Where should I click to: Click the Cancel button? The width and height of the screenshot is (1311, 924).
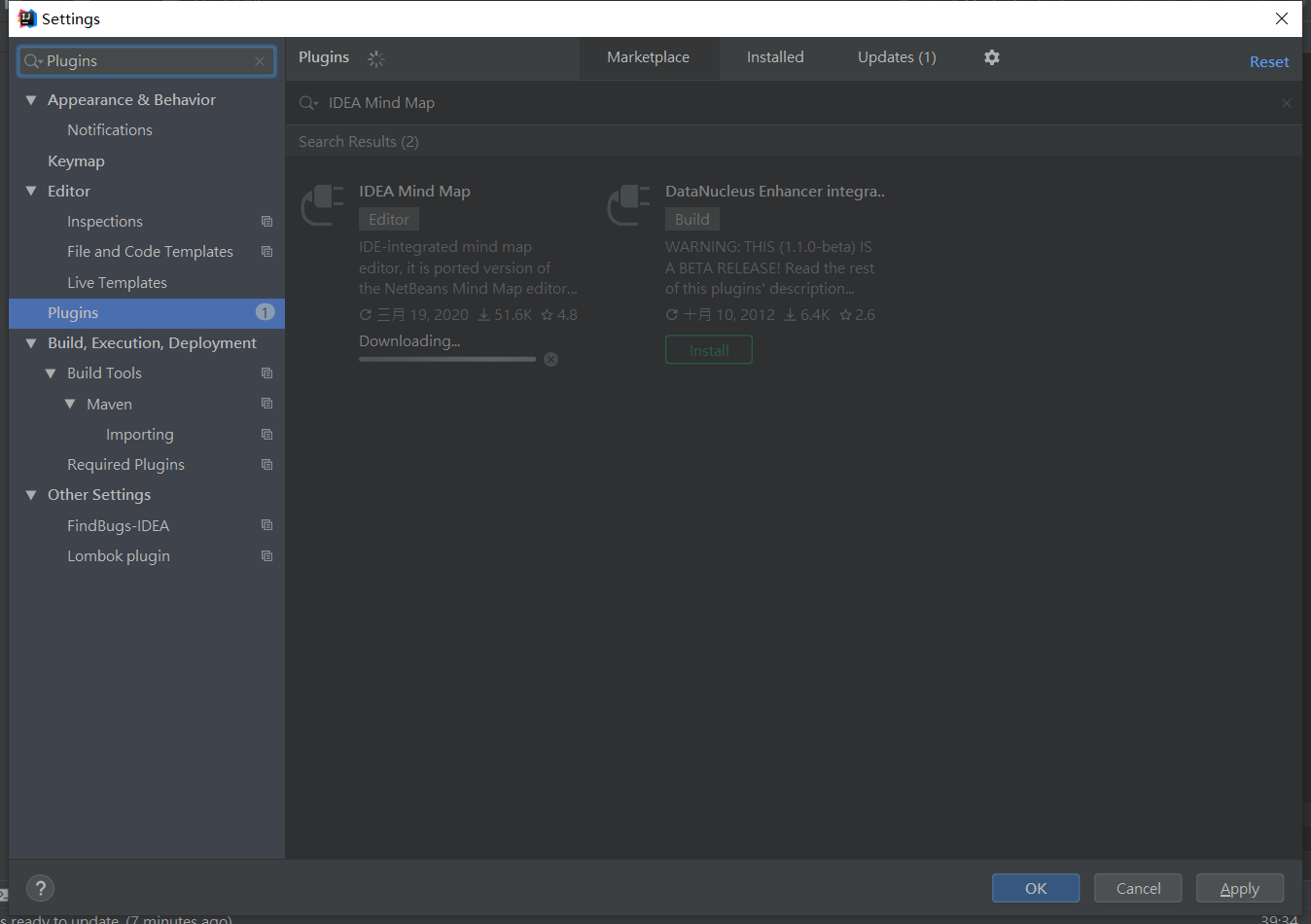coord(1138,888)
